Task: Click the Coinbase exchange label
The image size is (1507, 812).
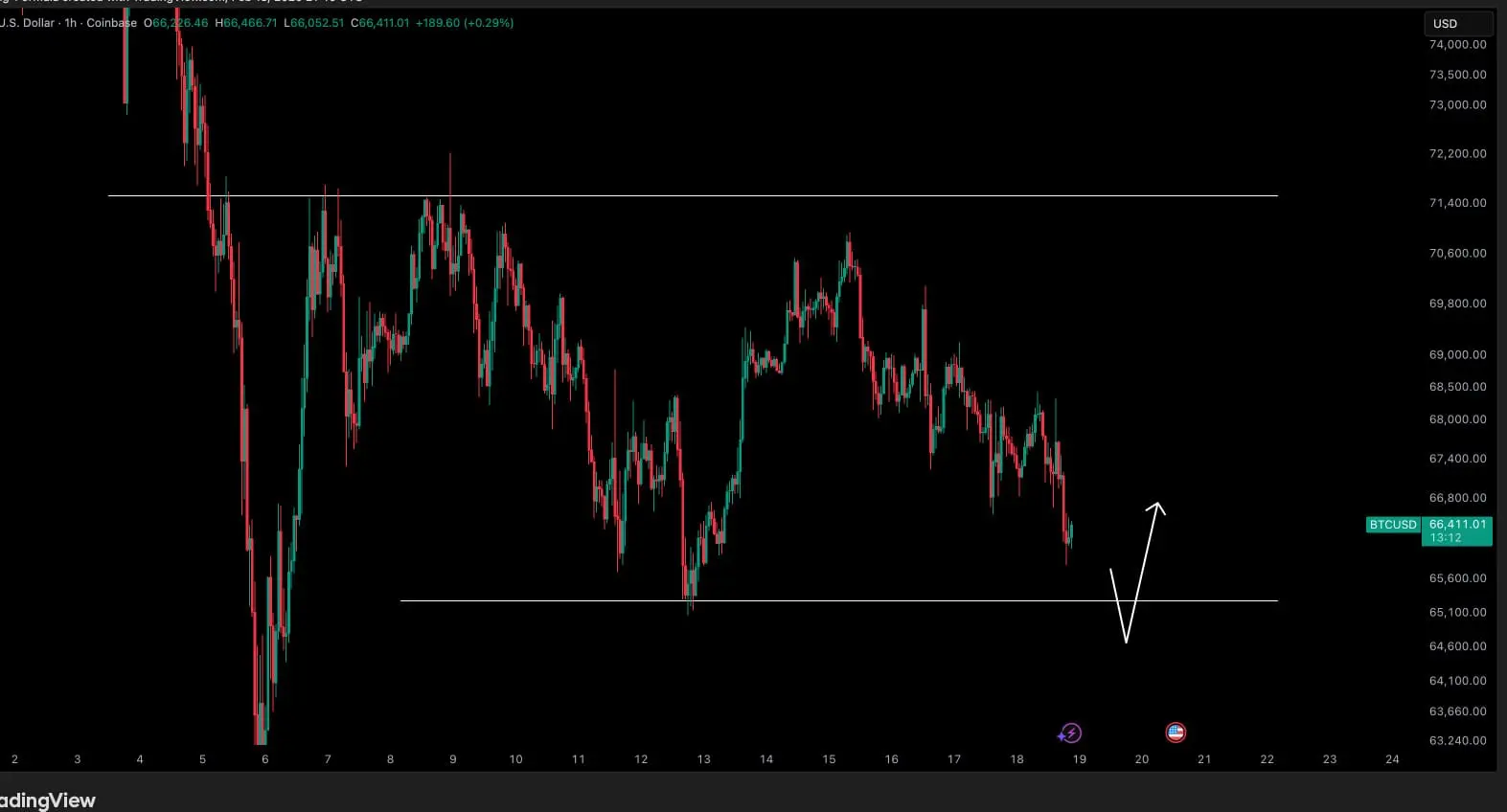Action: pyautogui.click(x=112, y=23)
